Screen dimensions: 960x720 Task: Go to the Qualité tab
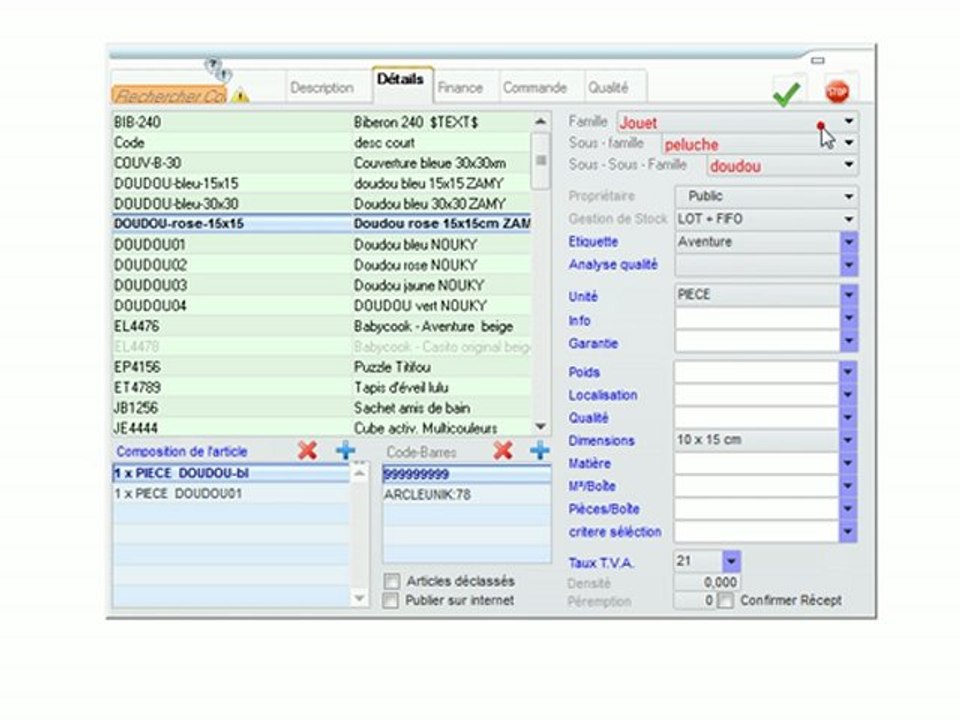(609, 88)
